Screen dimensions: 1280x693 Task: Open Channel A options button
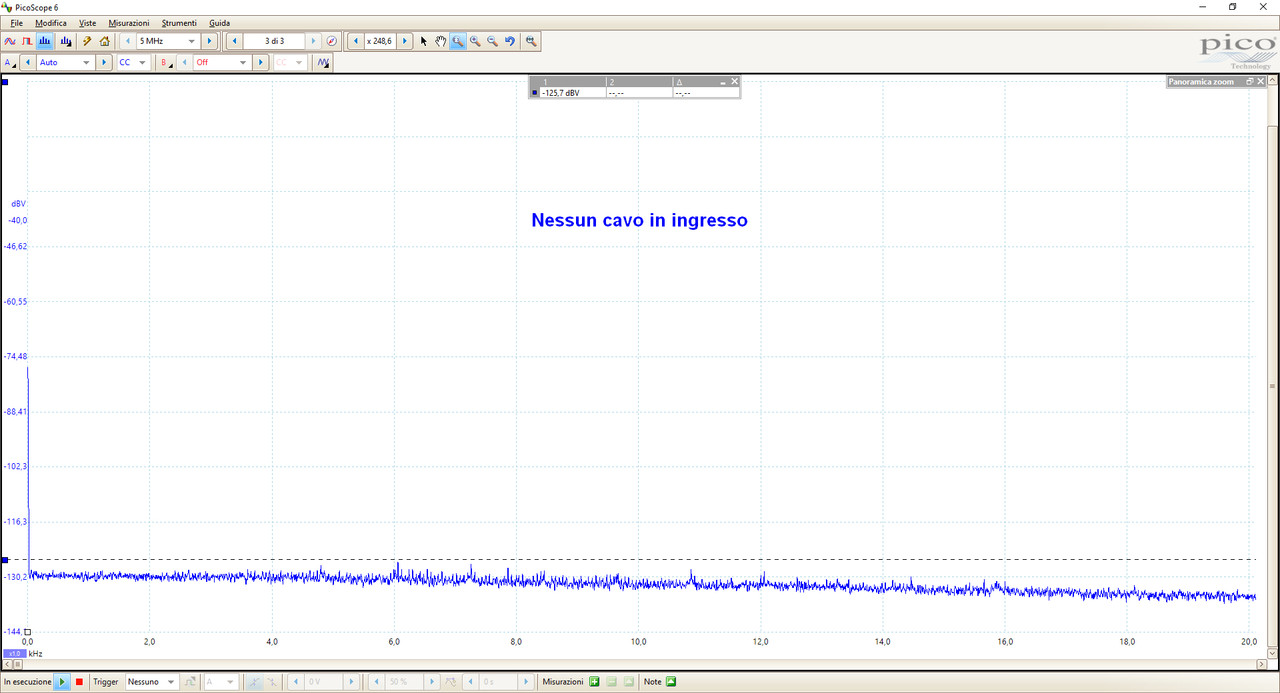pyautogui.click(x=10, y=62)
